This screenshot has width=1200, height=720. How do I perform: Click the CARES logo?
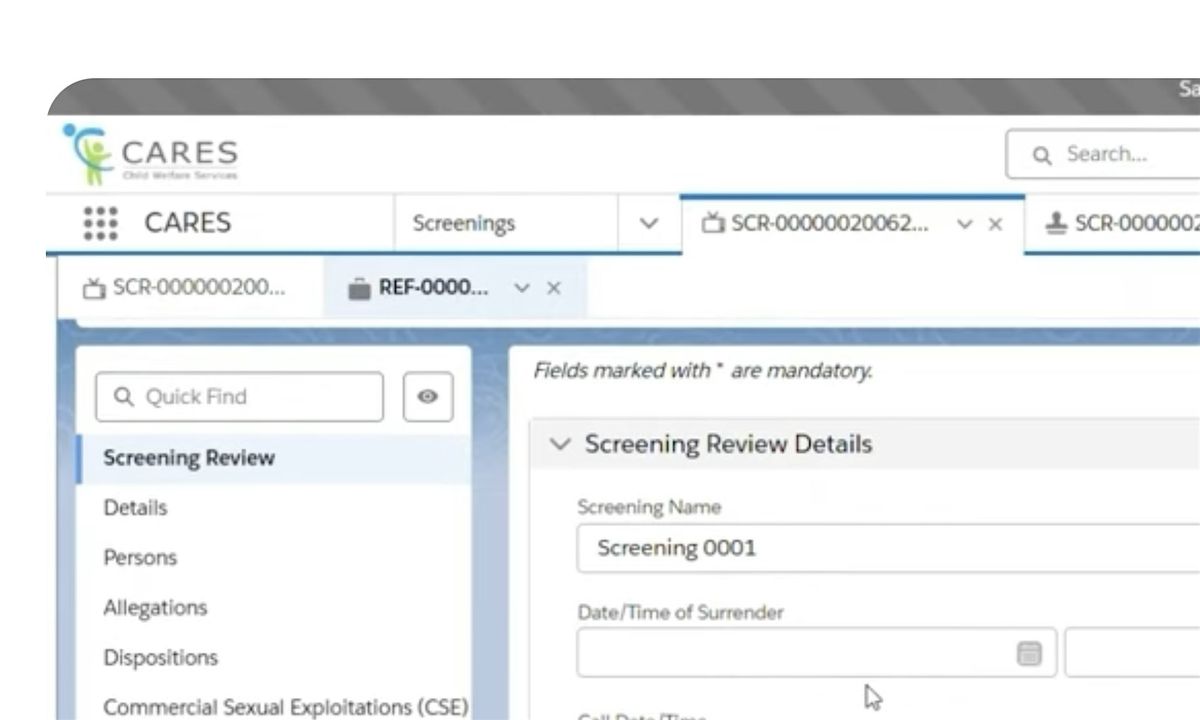point(151,155)
